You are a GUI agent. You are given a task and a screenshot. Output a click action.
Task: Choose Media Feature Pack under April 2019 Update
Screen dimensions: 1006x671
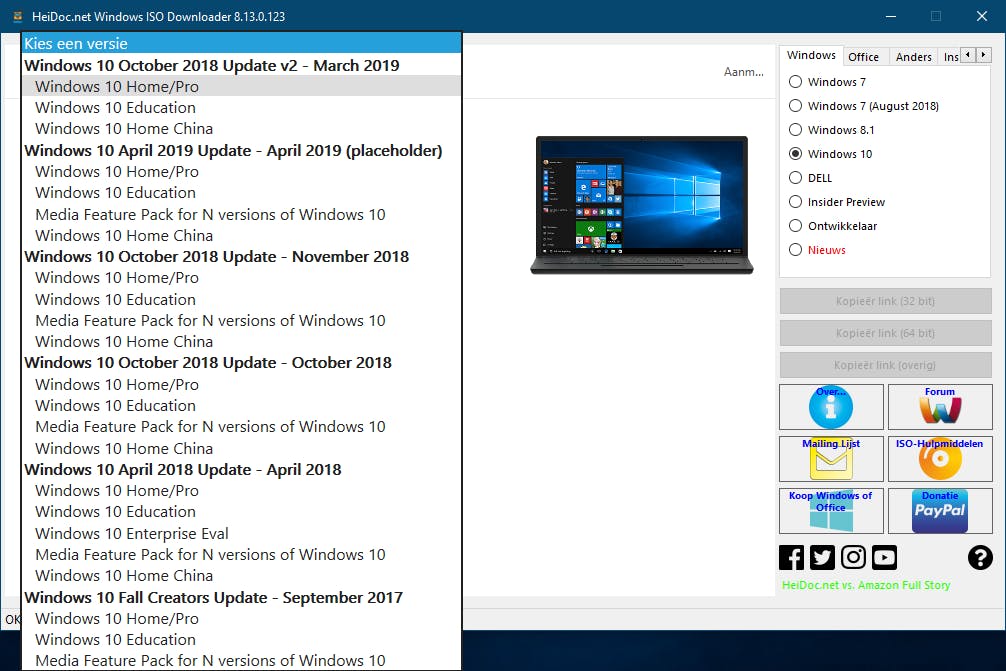241,214
